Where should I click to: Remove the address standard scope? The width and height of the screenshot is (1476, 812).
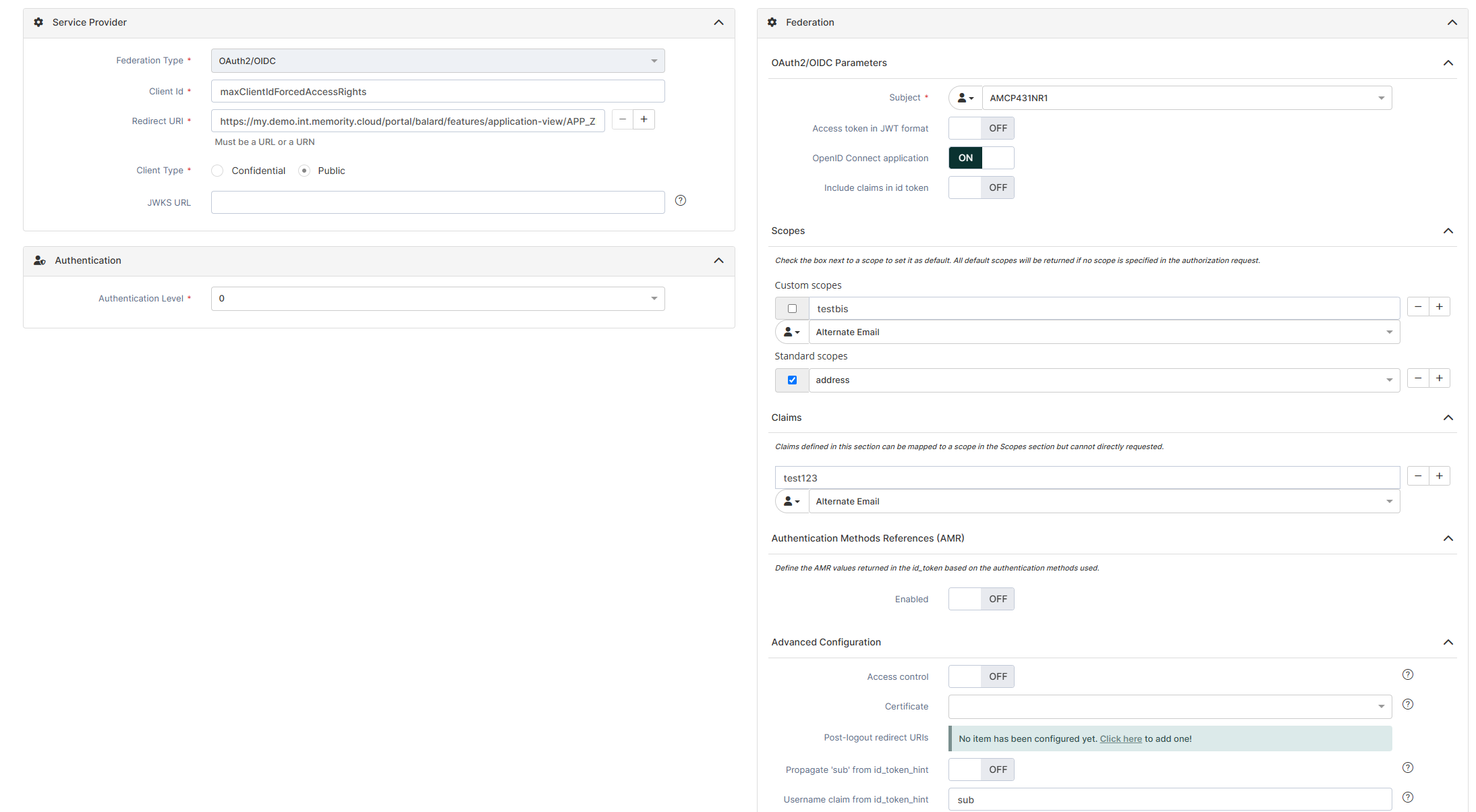(1418, 378)
